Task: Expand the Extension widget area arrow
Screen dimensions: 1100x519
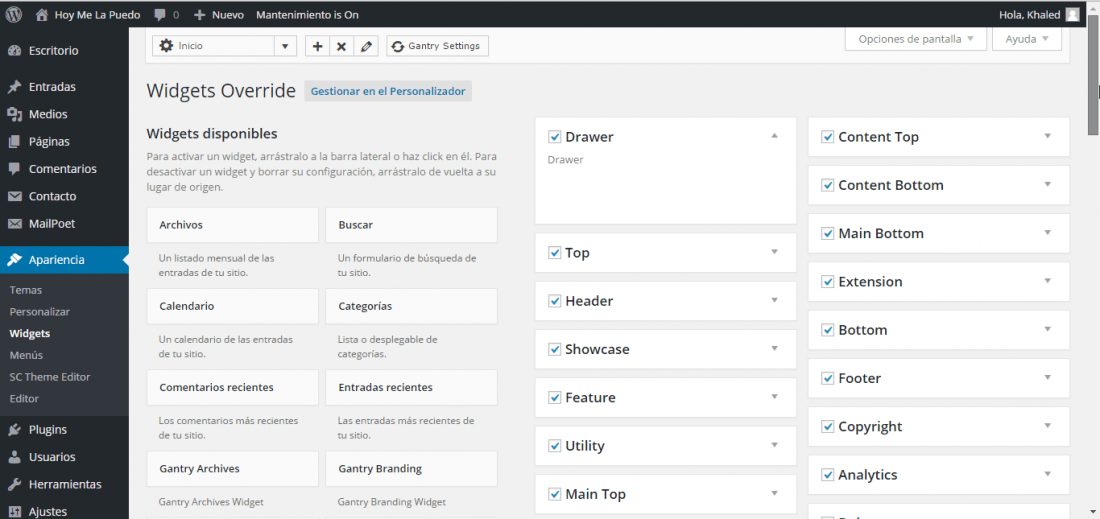Action: pos(1047,281)
